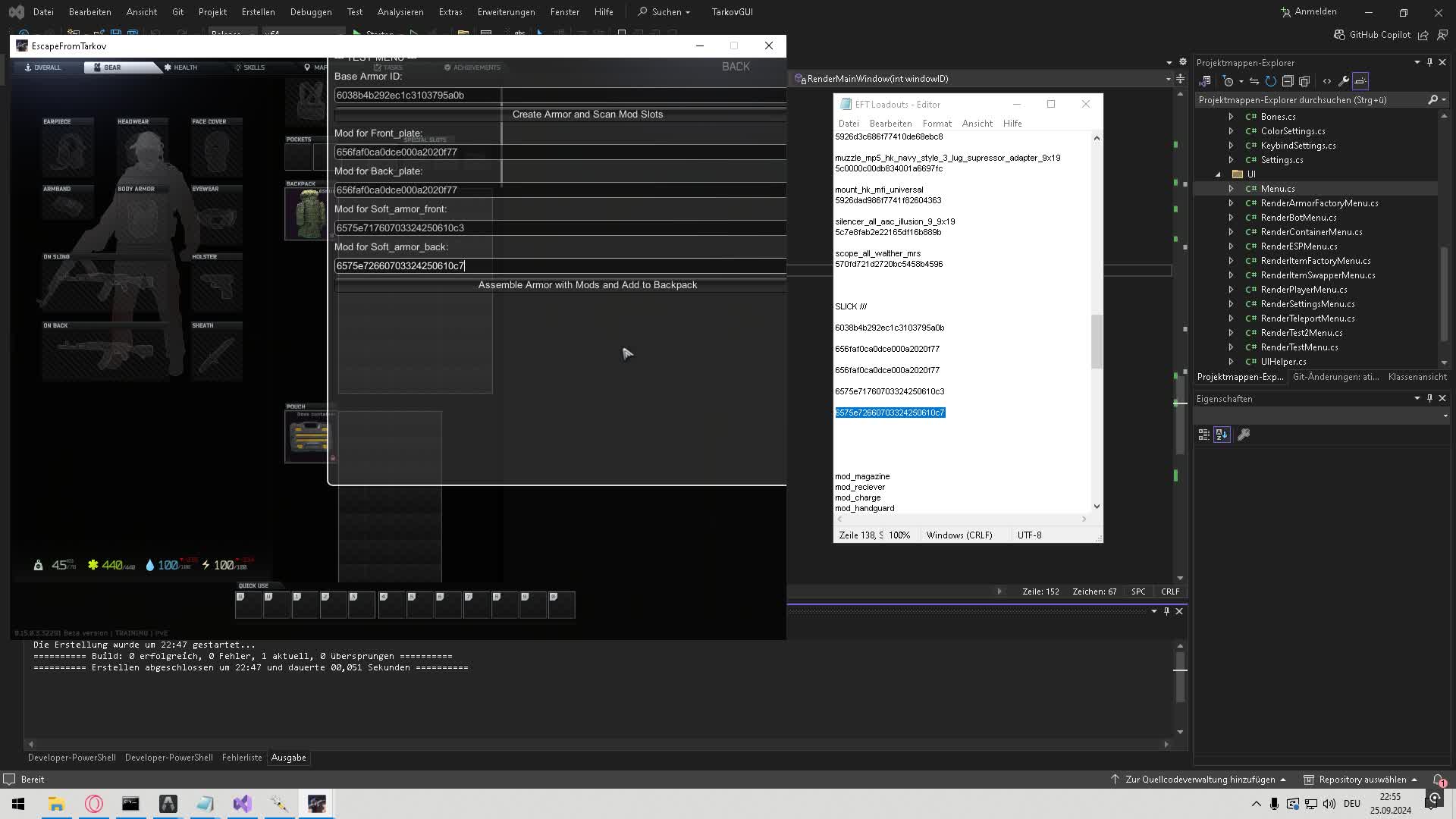1456x819 pixels.
Task: Click Create Armor and Scan Mod Slots
Action: tap(560, 115)
